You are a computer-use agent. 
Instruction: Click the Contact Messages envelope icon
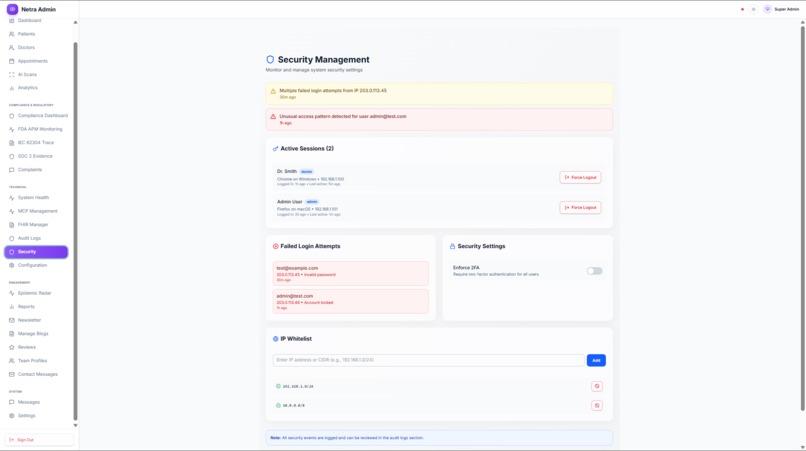(11, 374)
